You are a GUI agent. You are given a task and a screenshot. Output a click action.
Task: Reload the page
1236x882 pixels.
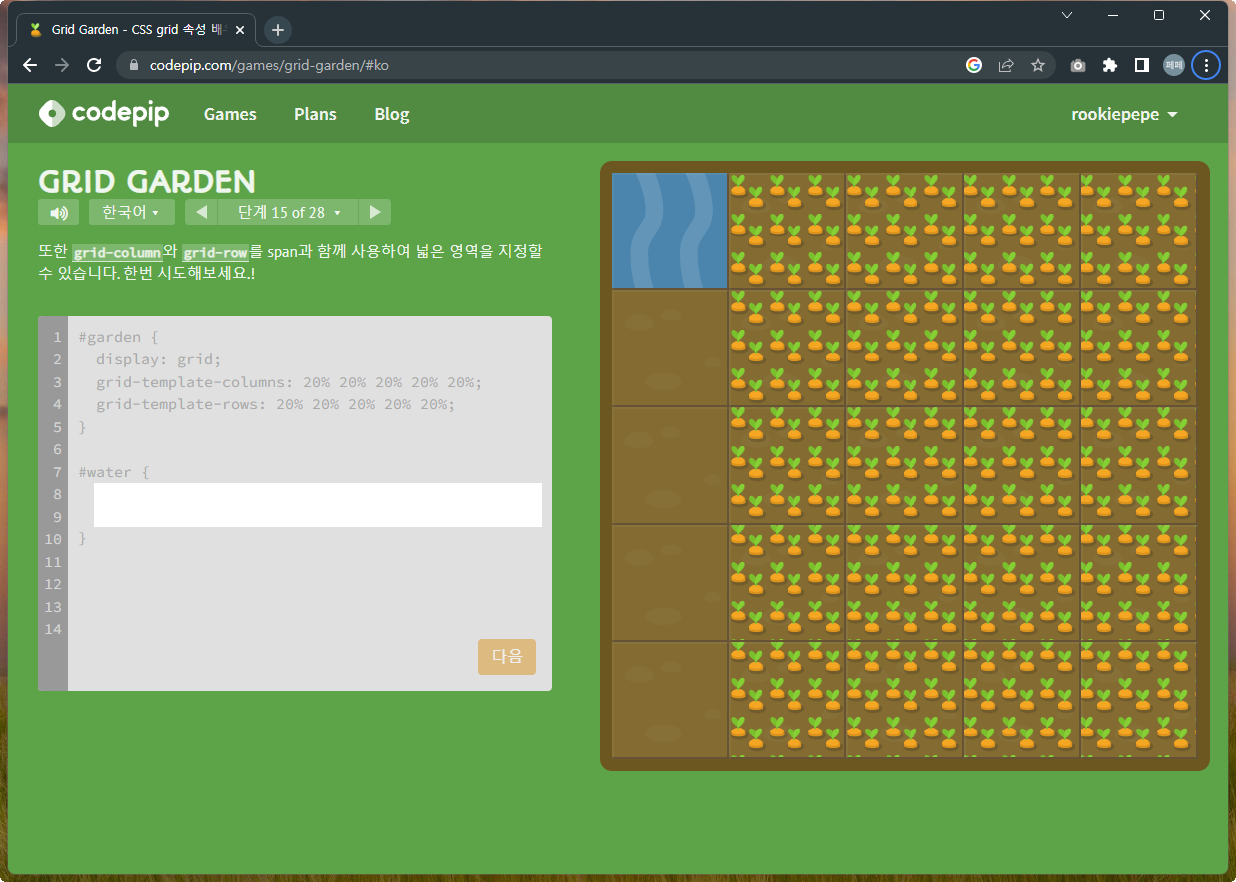coord(94,65)
